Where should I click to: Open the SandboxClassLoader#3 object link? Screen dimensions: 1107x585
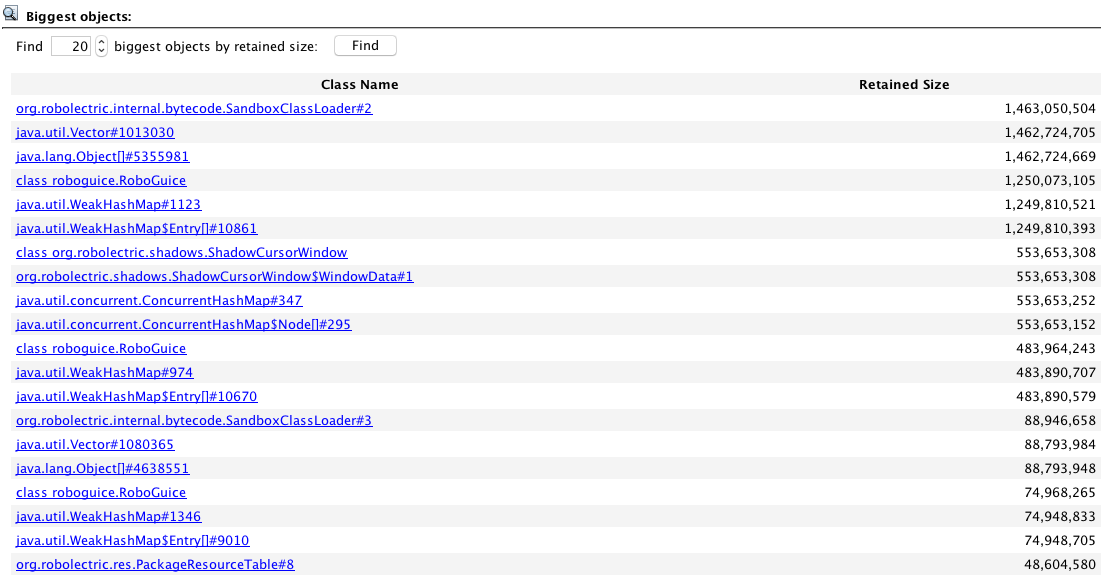194,420
